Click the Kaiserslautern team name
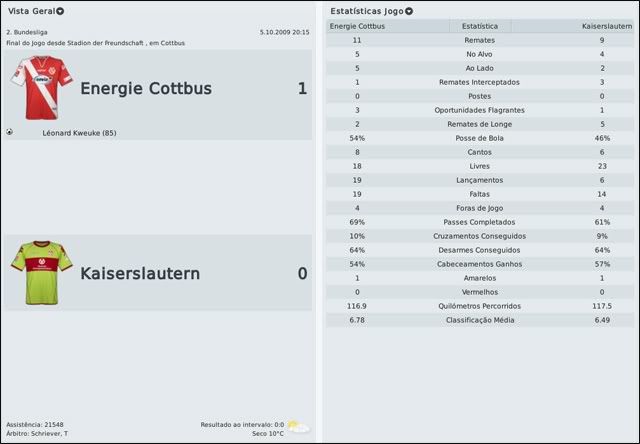This screenshot has width=640, height=444. [x=141, y=273]
